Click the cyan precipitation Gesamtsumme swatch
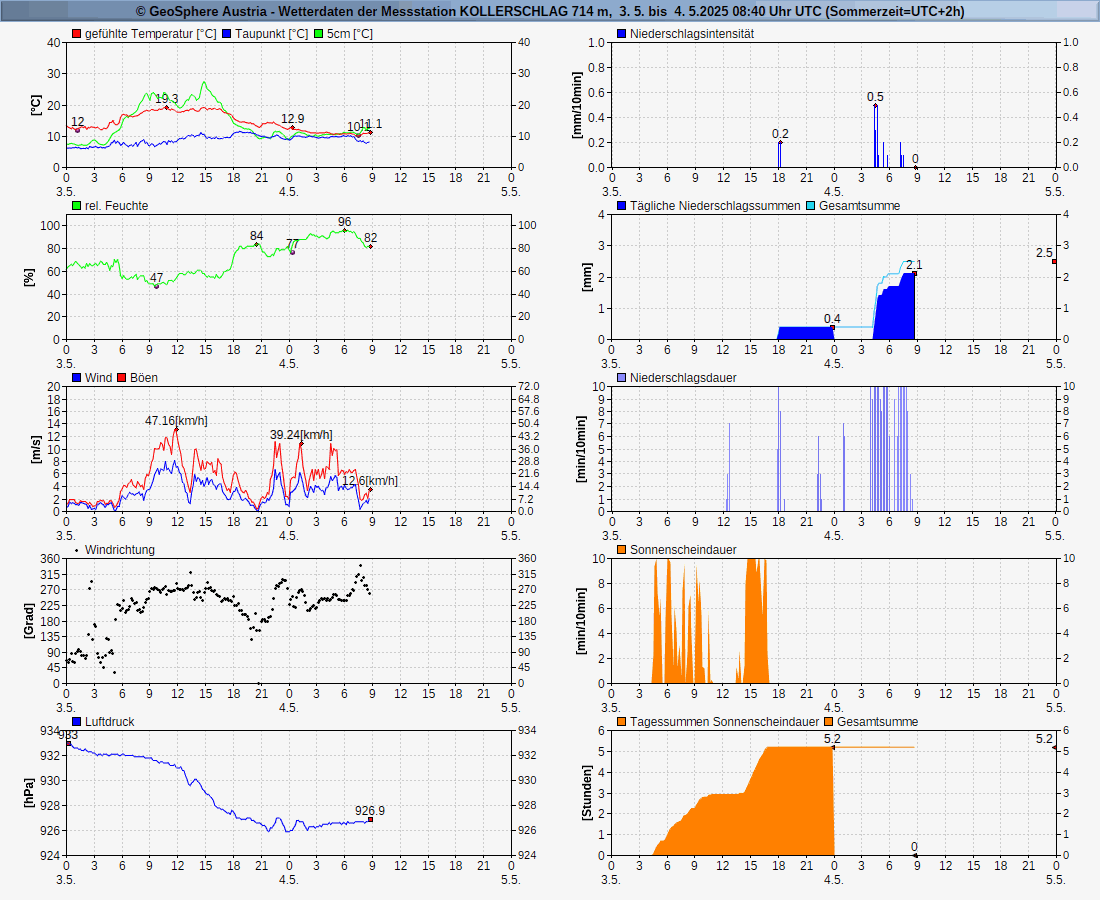 click(811, 206)
